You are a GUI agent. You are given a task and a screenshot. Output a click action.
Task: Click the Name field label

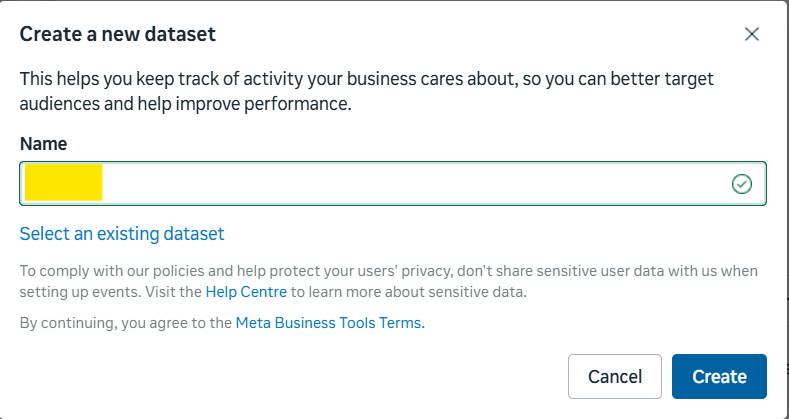tap(44, 144)
